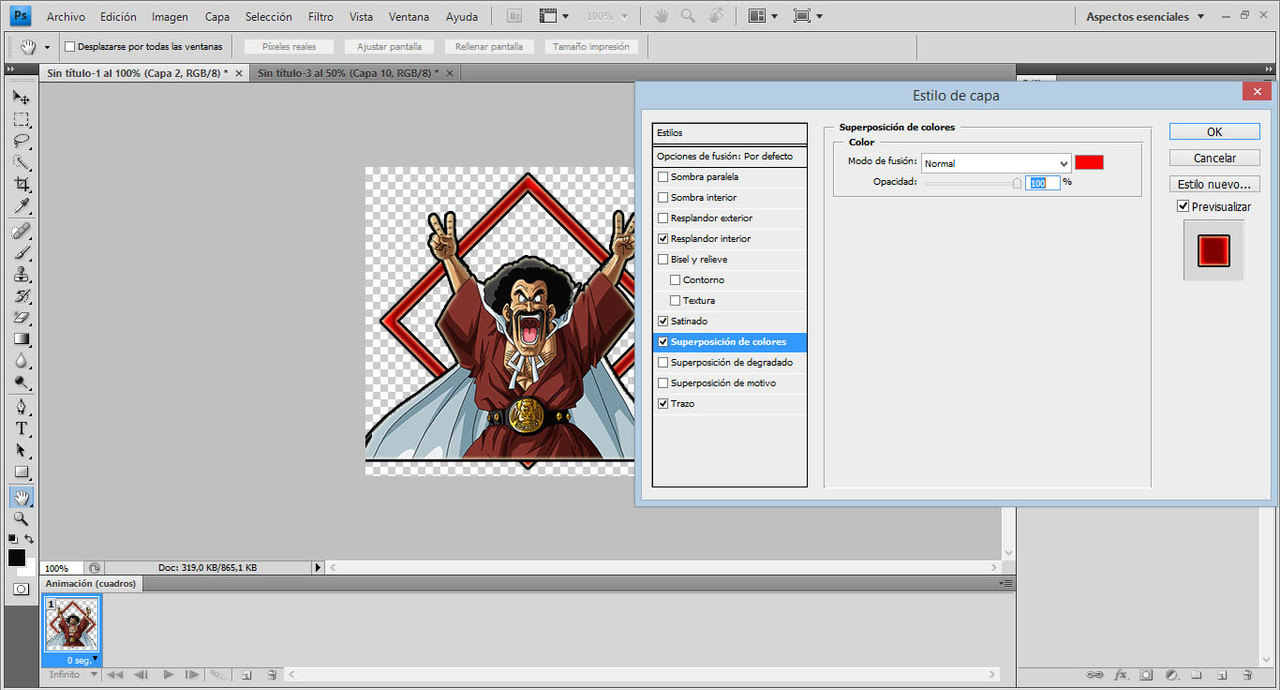This screenshot has width=1280, height=690.
Task: Uncheck the Satinado checkbox
Action: pyautogui.click(x=663, y=321)
